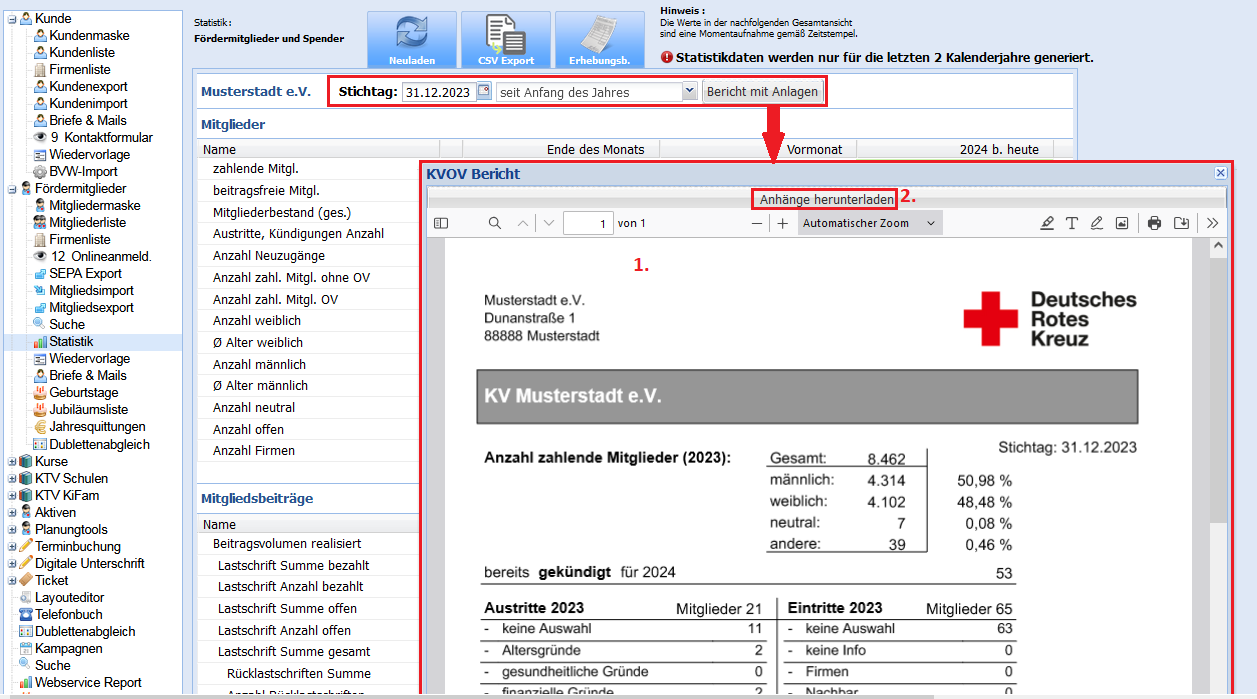The image size is (1257, 699).
Task: Select Jahresquittungen in the navigation tree
Action: click(97, 427)
